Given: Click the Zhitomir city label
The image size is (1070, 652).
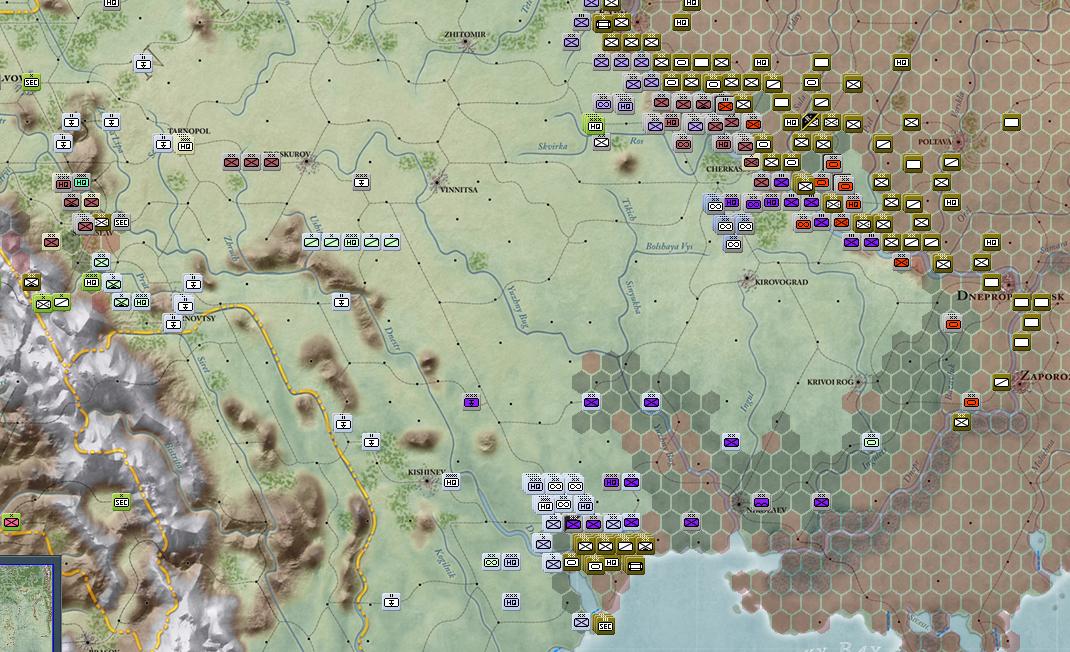Looking at the screenshot, I should [465, 34].
